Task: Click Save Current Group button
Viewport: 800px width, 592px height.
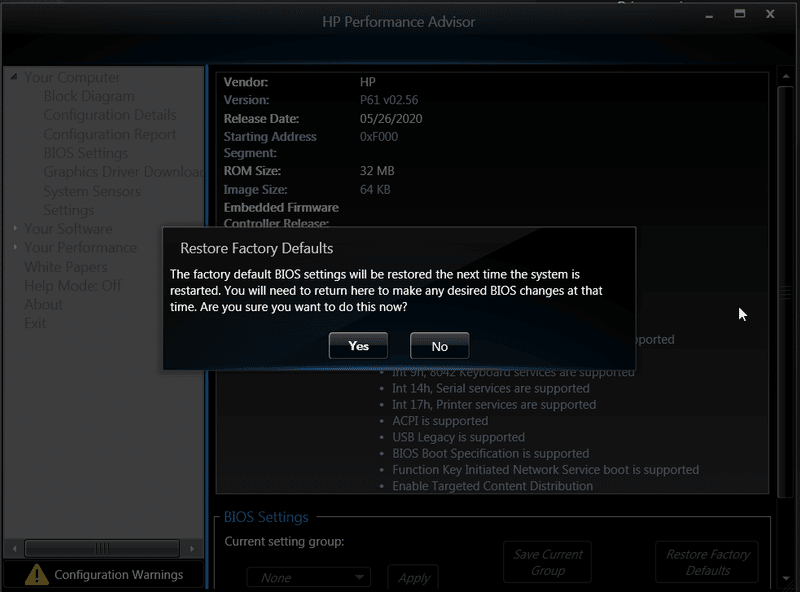Action: (547, 562)
